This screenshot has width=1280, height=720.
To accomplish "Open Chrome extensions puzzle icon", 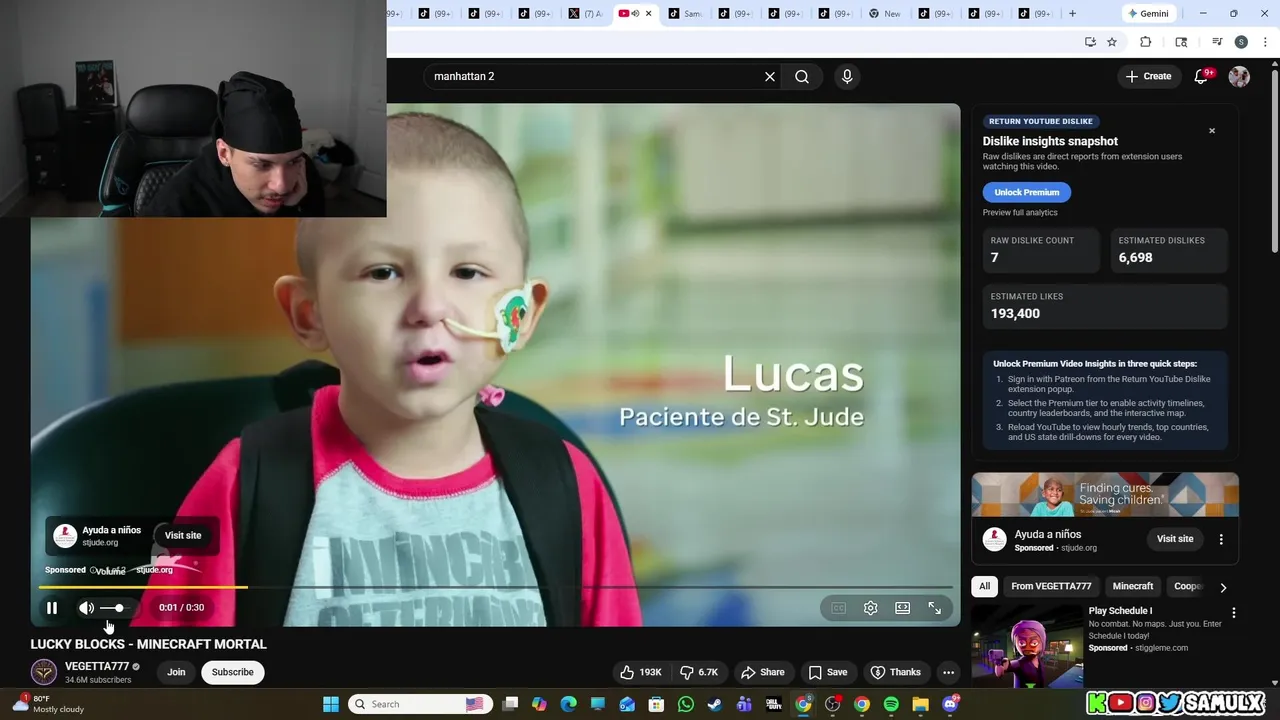I will click(1146, 42).
